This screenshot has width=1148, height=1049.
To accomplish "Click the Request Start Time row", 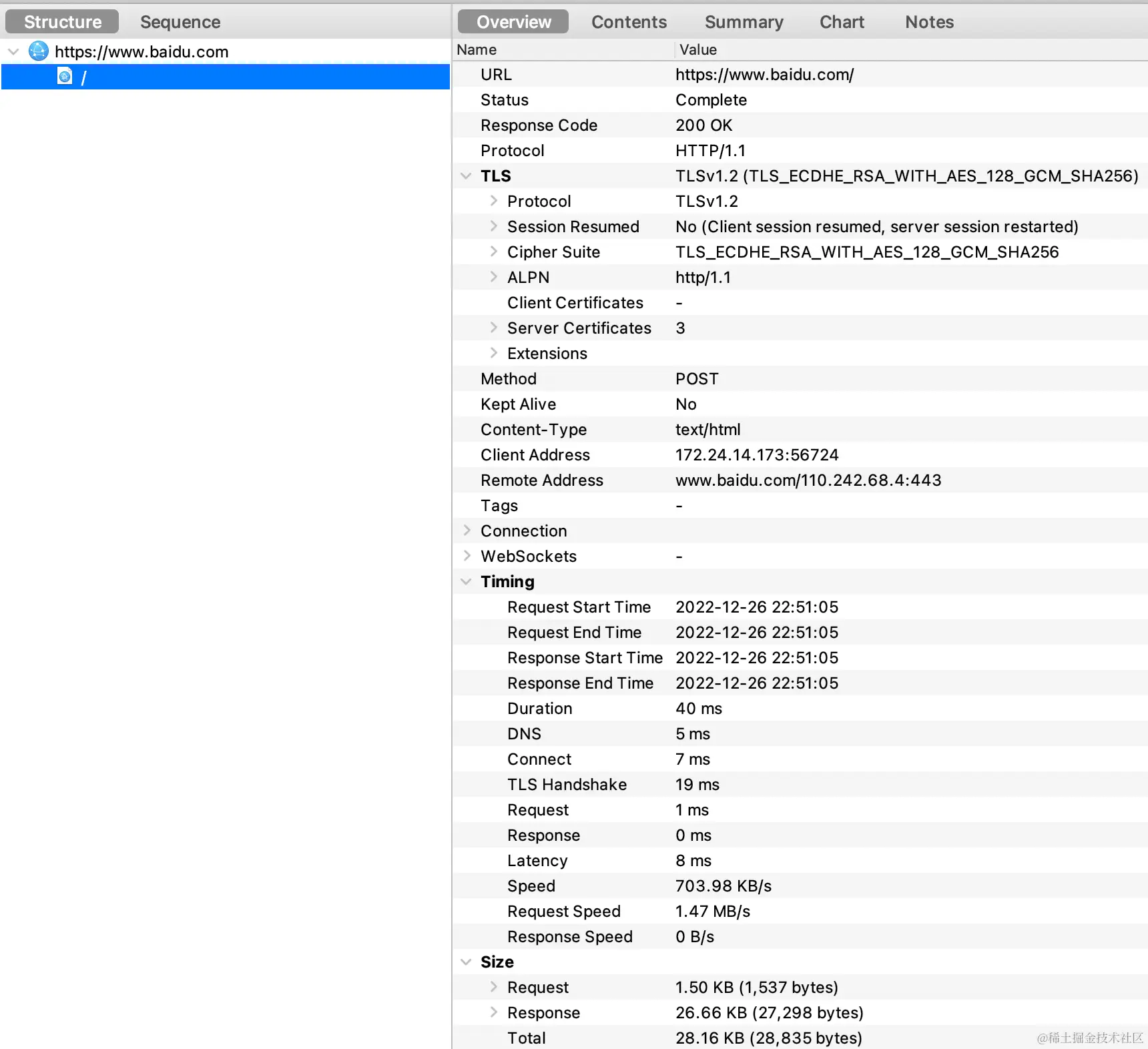I will click(x=800, y=607).
